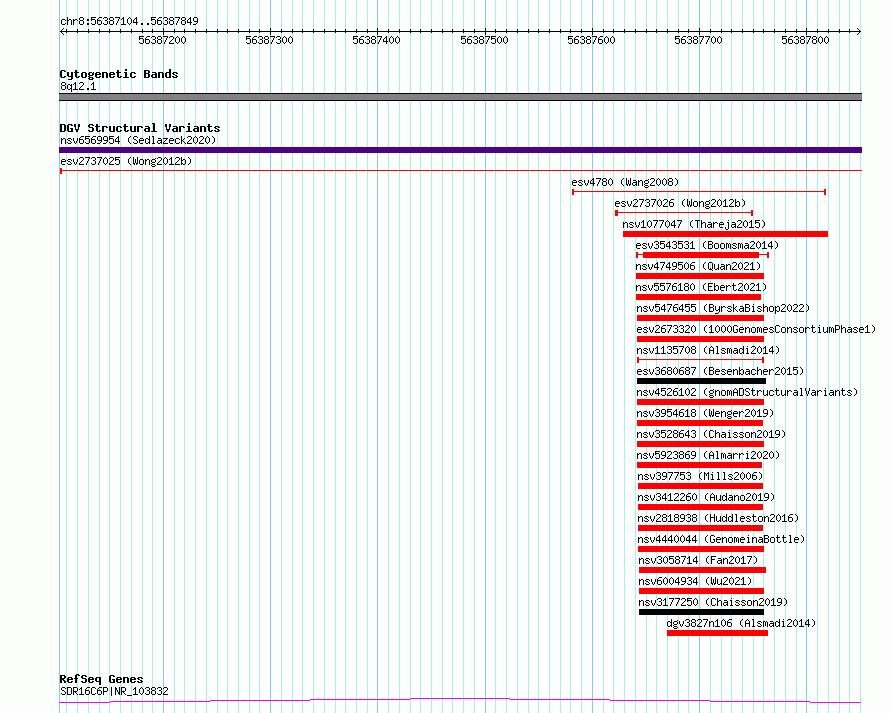
Task: Click nsv4749506 (Quan2021) label
Action: [698, 266]
